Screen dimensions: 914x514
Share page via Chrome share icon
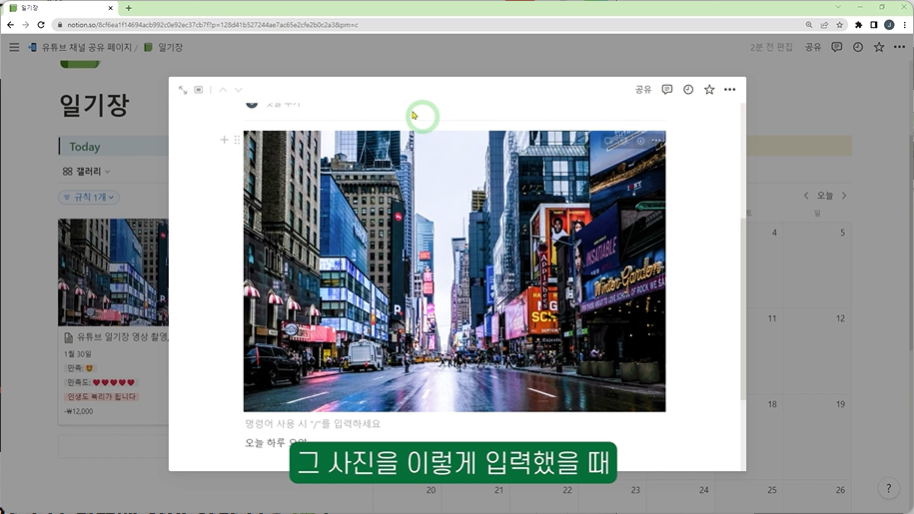[824, 24]
